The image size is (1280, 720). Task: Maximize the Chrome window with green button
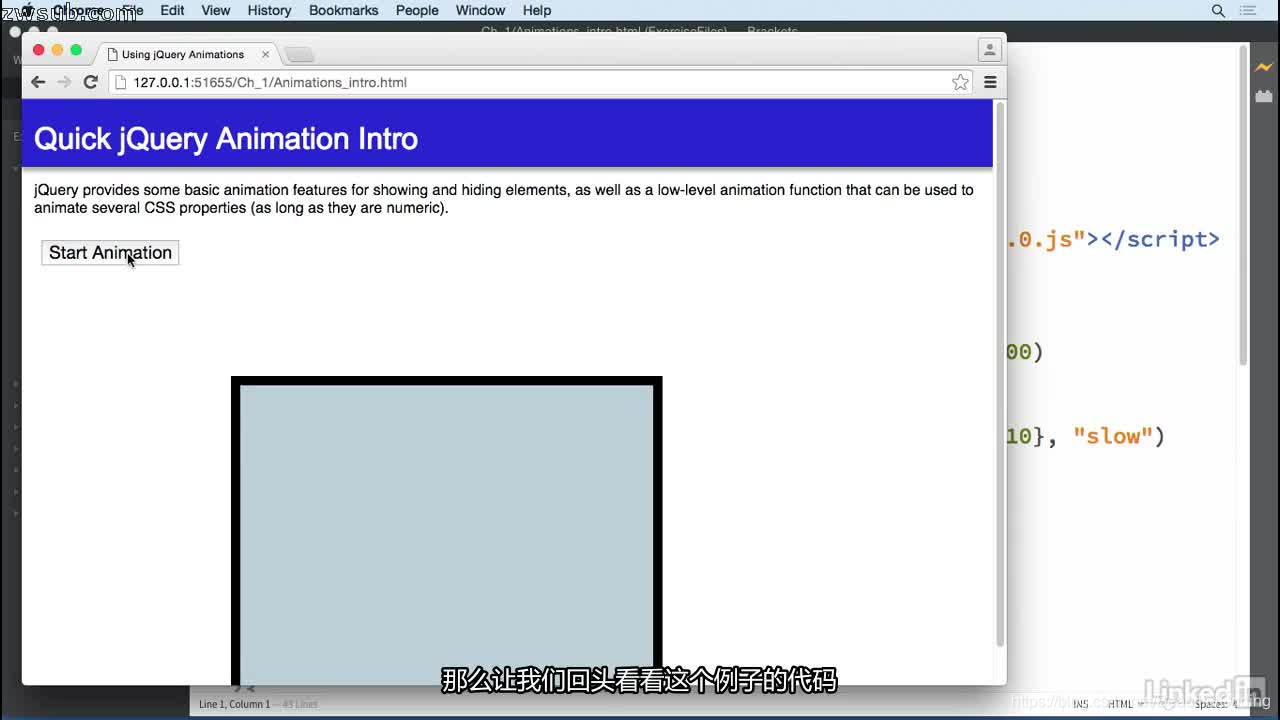tap(76, 50)
